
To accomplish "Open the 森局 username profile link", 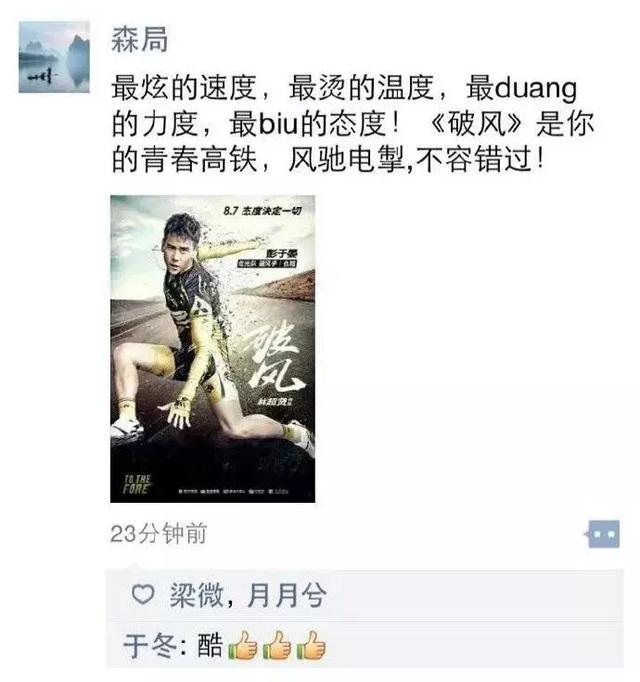I will 140,40.
